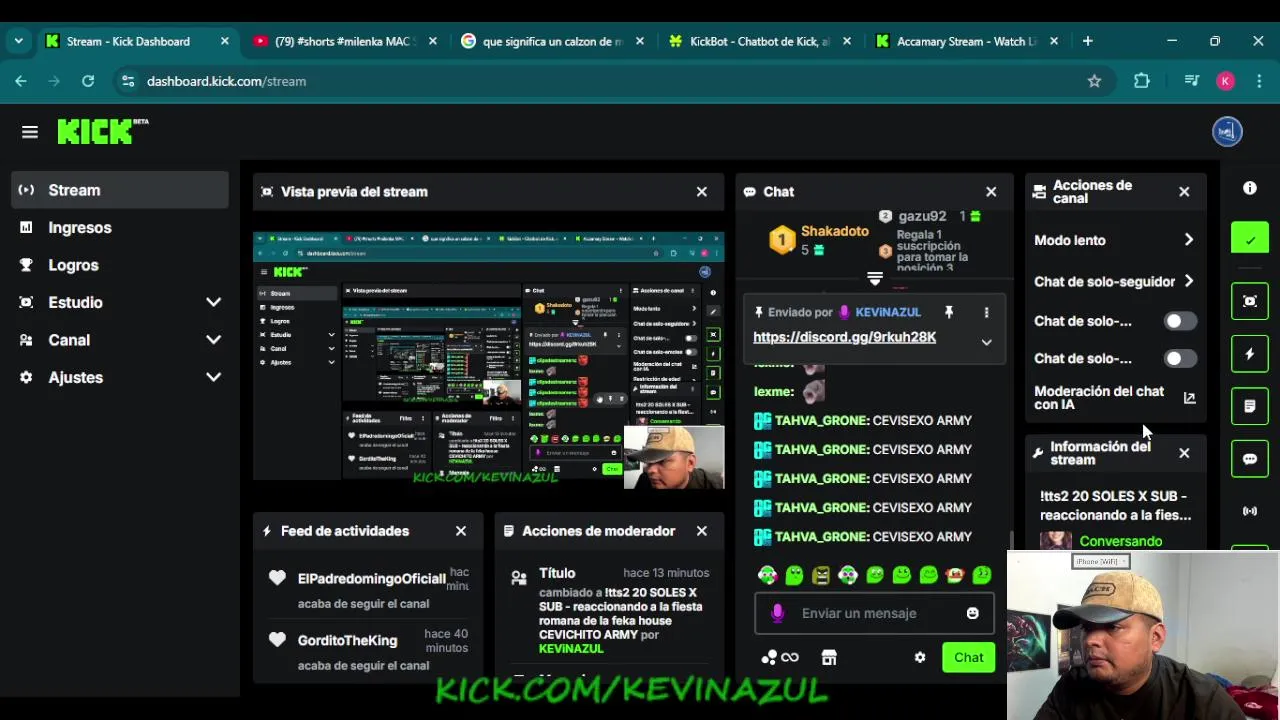Click the broadcast signal icon in the right sidebar
1280x720 pixels.
1250,511
